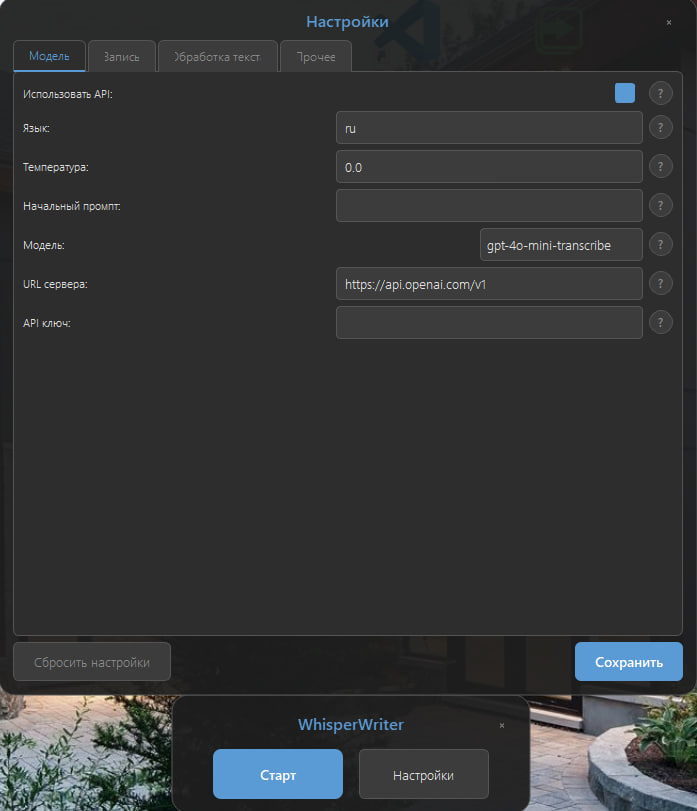Click the Настройки button in WhisperWriter window
This screenshot has width=697, height=811.
point(423,775)
